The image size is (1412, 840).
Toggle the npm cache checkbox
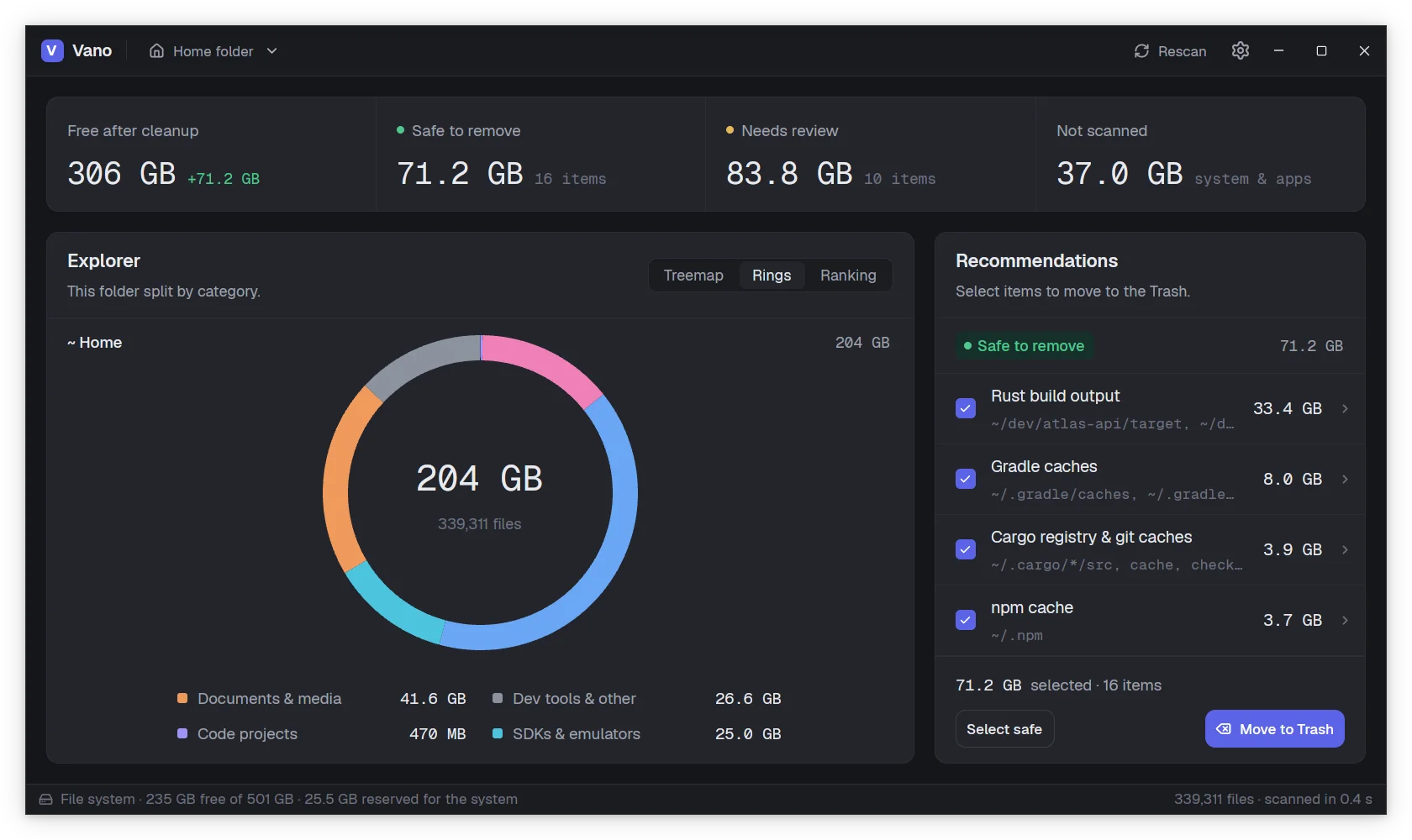point(966,620)
